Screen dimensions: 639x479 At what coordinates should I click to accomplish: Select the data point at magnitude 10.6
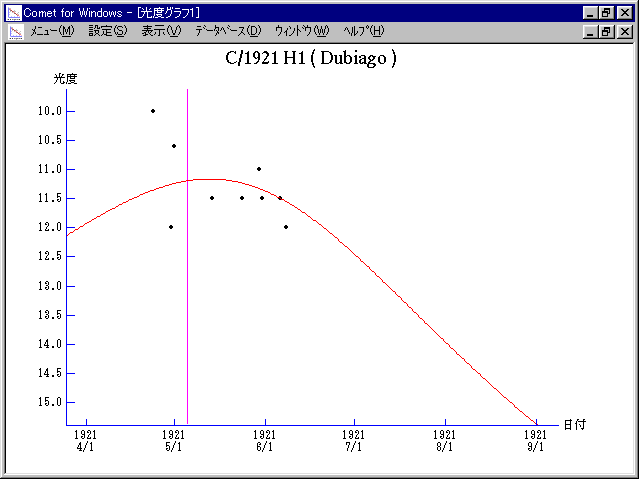[x=174, y=146]
